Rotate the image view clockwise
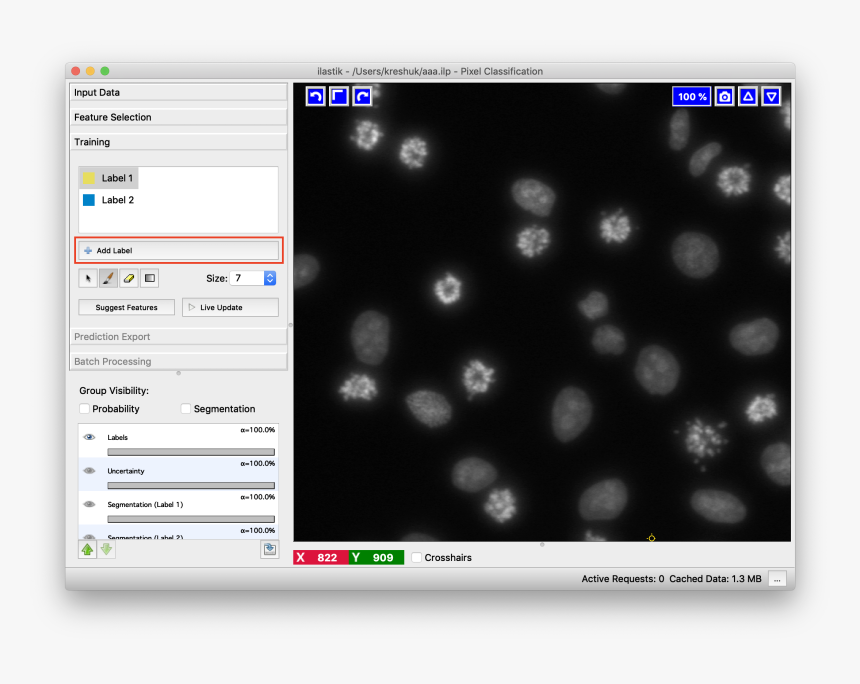Image resolution: width=860 pixels, height=684 pixels. (363, 97)
